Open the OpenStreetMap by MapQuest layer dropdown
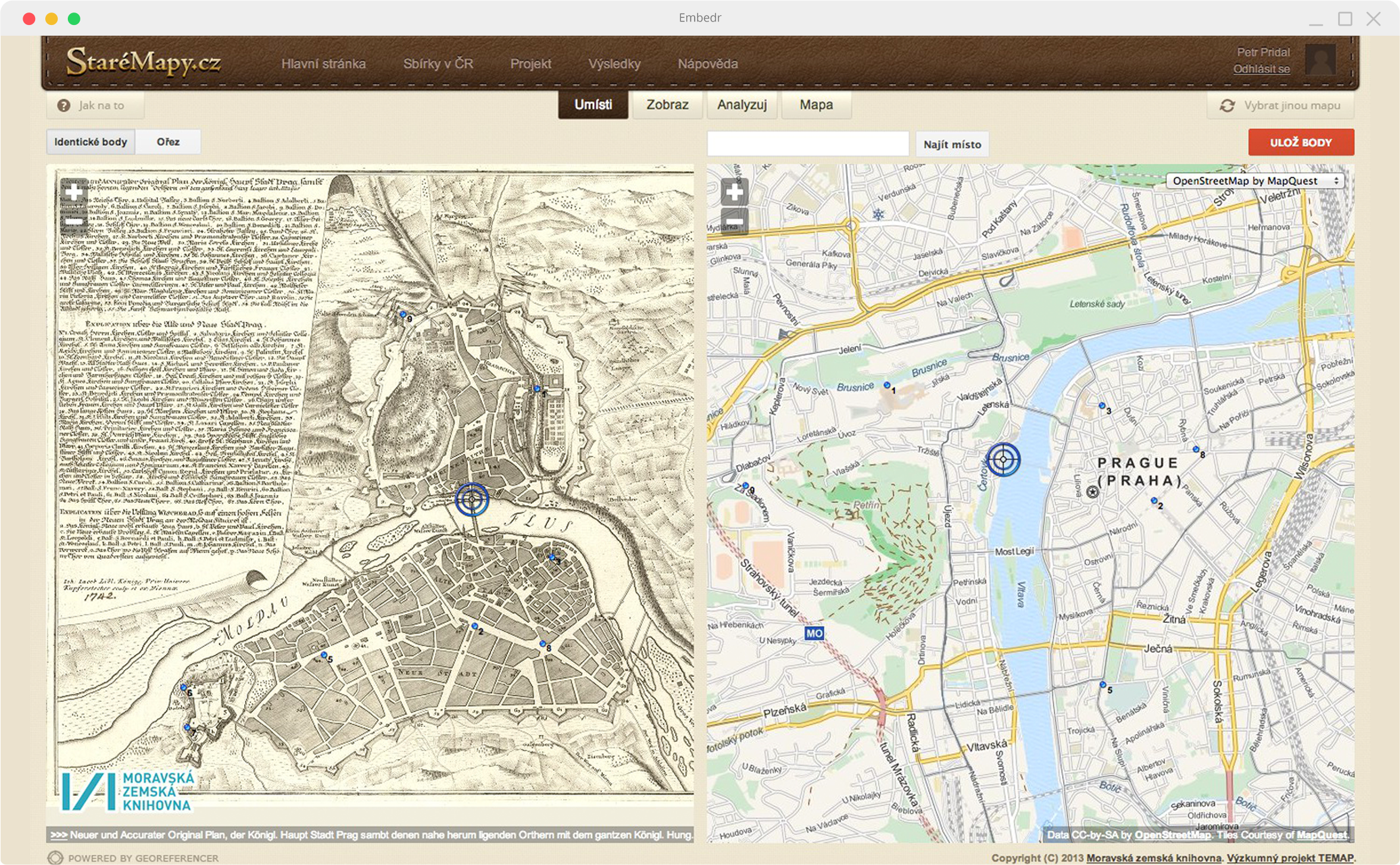Screen dimensions: 1400x865 point(1255,180)
